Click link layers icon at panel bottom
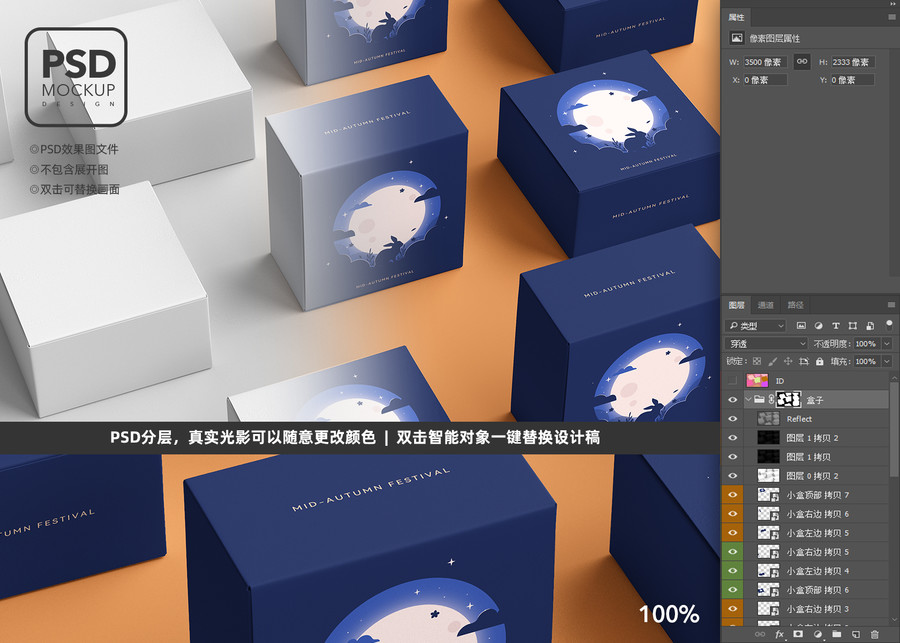900x643 pixels. [760, 634]
